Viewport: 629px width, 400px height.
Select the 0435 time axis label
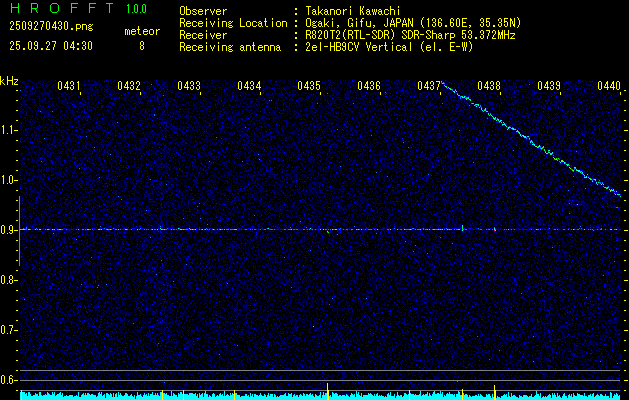coord(309,85)
